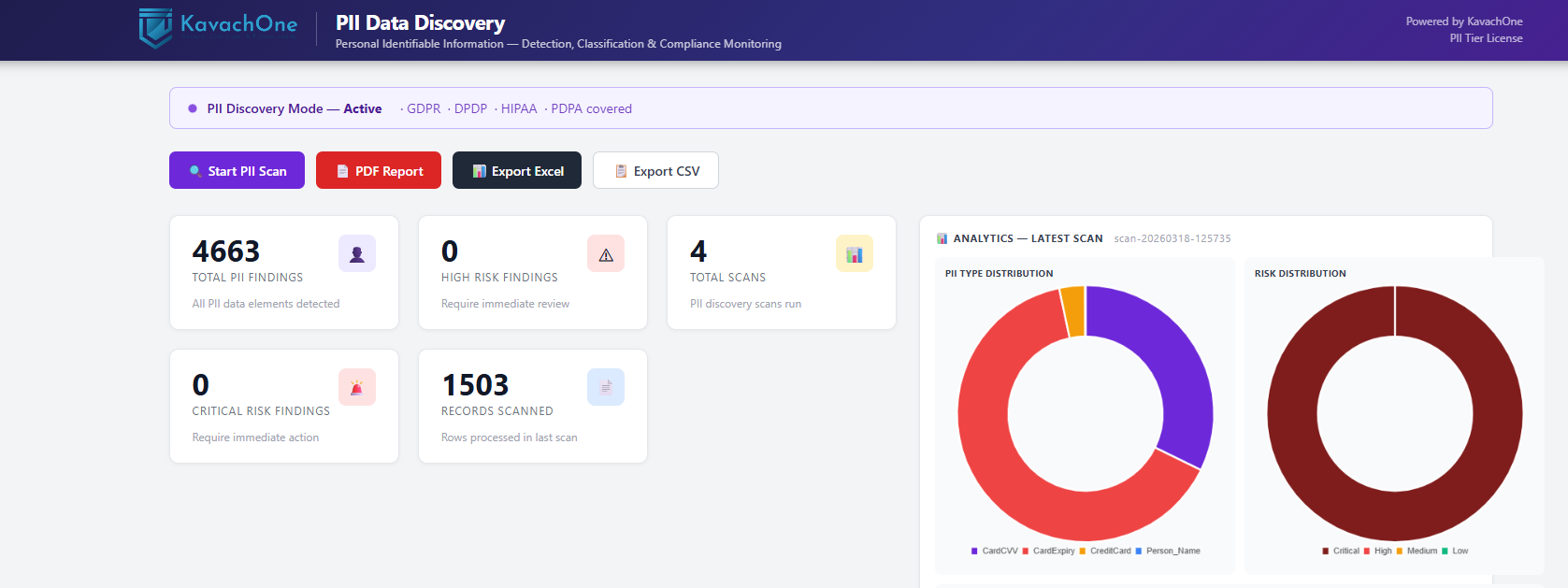Toggle CardExpiry legend entry visibility
Image resolution: width=1568 pixels, height=588 pixels.
1053,552
